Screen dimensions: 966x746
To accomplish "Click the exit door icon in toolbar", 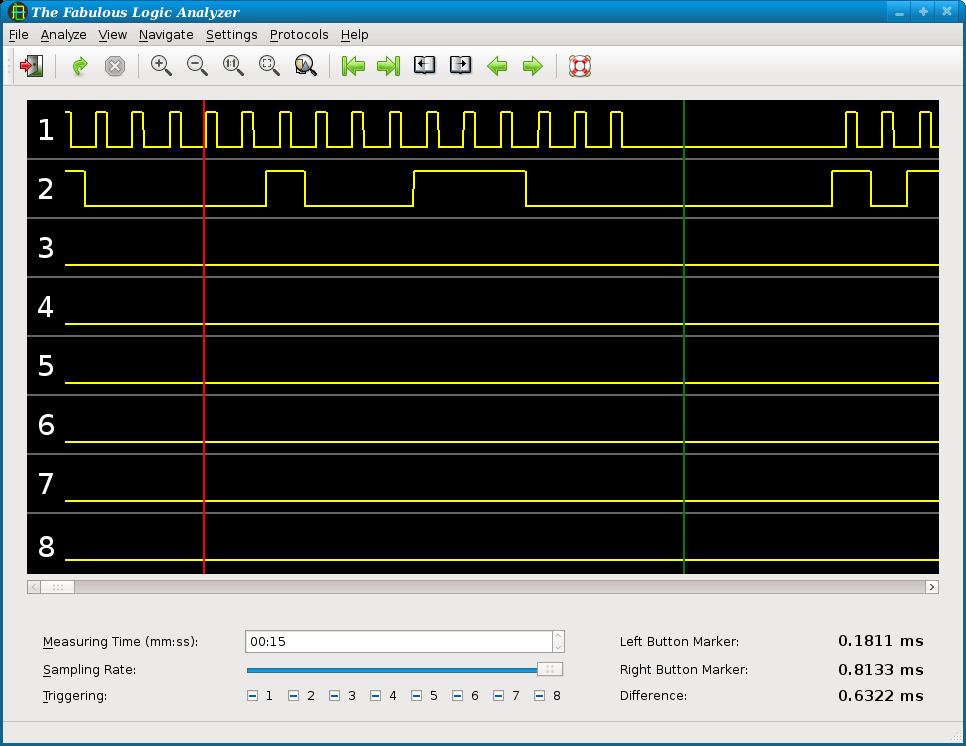I will pyautogui.click(x=33, y=66).
